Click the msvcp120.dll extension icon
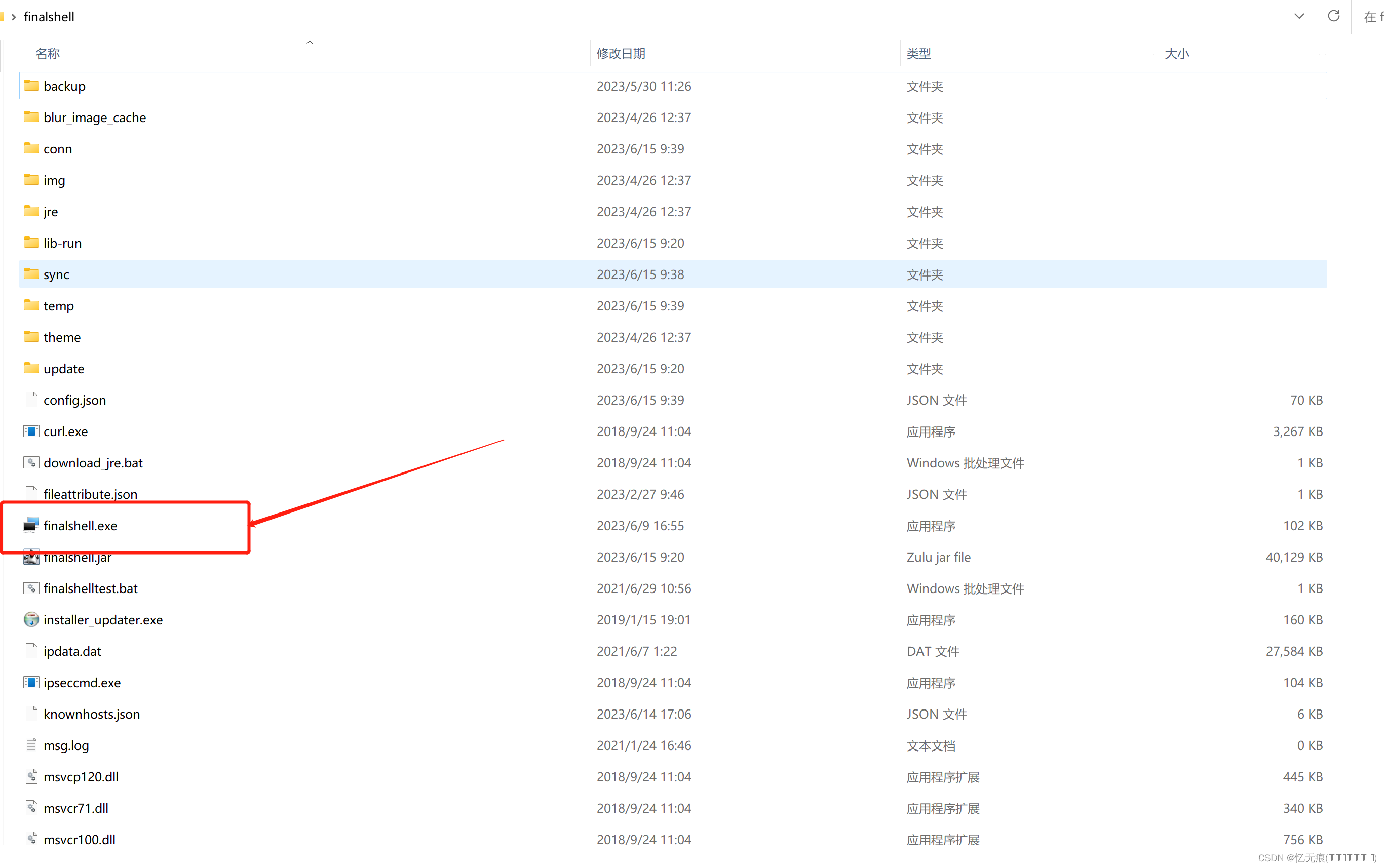This screenshot has width=1384, height=868. point(31,776)
